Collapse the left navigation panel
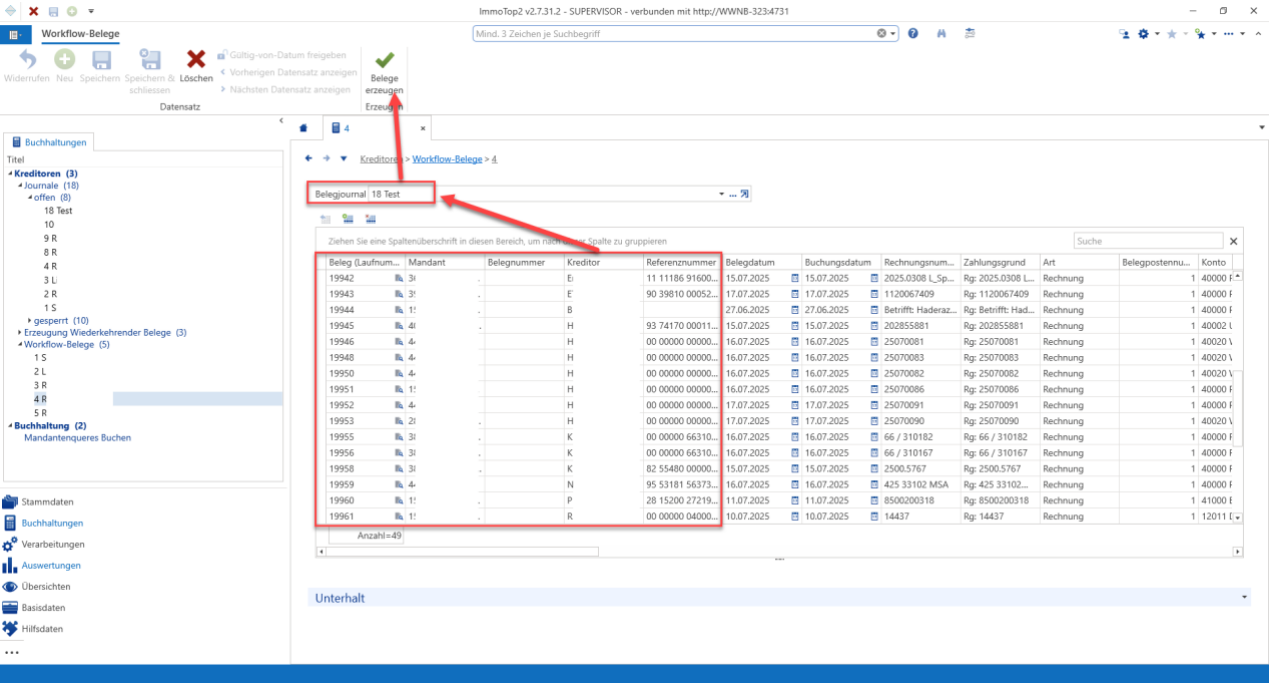 pyautogui.click(x=281, y=121)
